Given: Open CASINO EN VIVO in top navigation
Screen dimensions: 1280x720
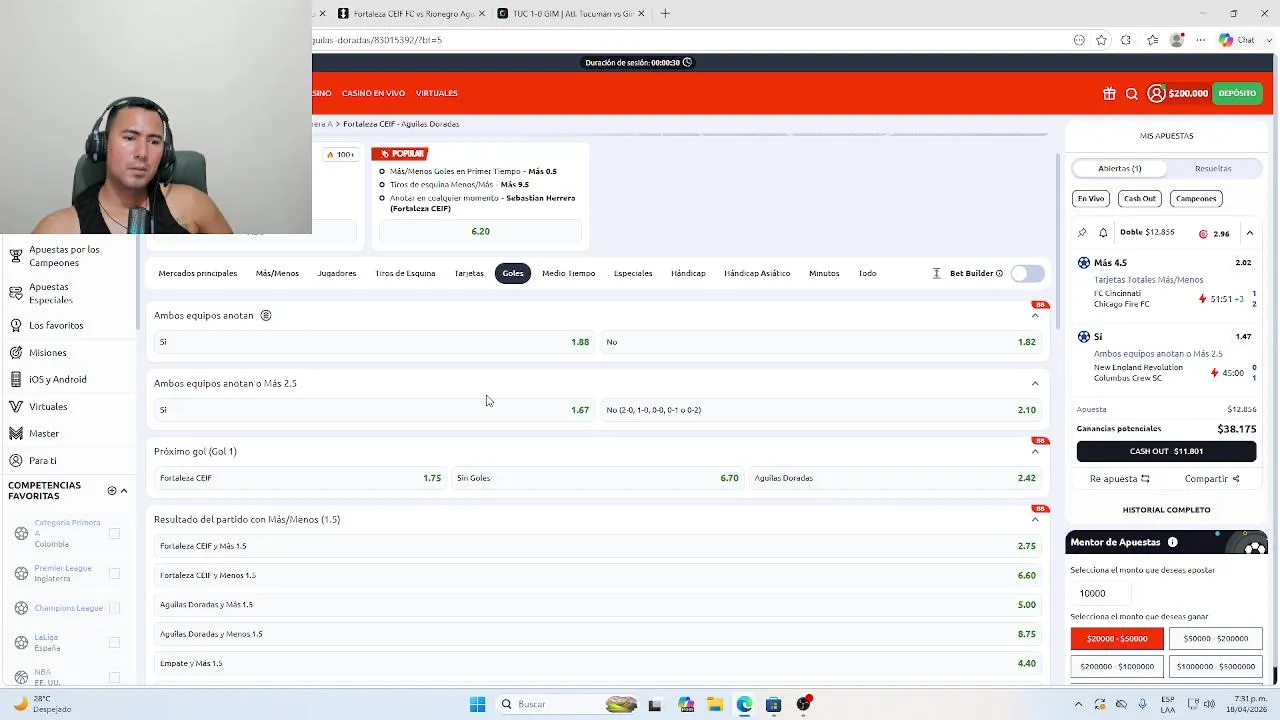Looking at the screenshot, I should point(373,93).
